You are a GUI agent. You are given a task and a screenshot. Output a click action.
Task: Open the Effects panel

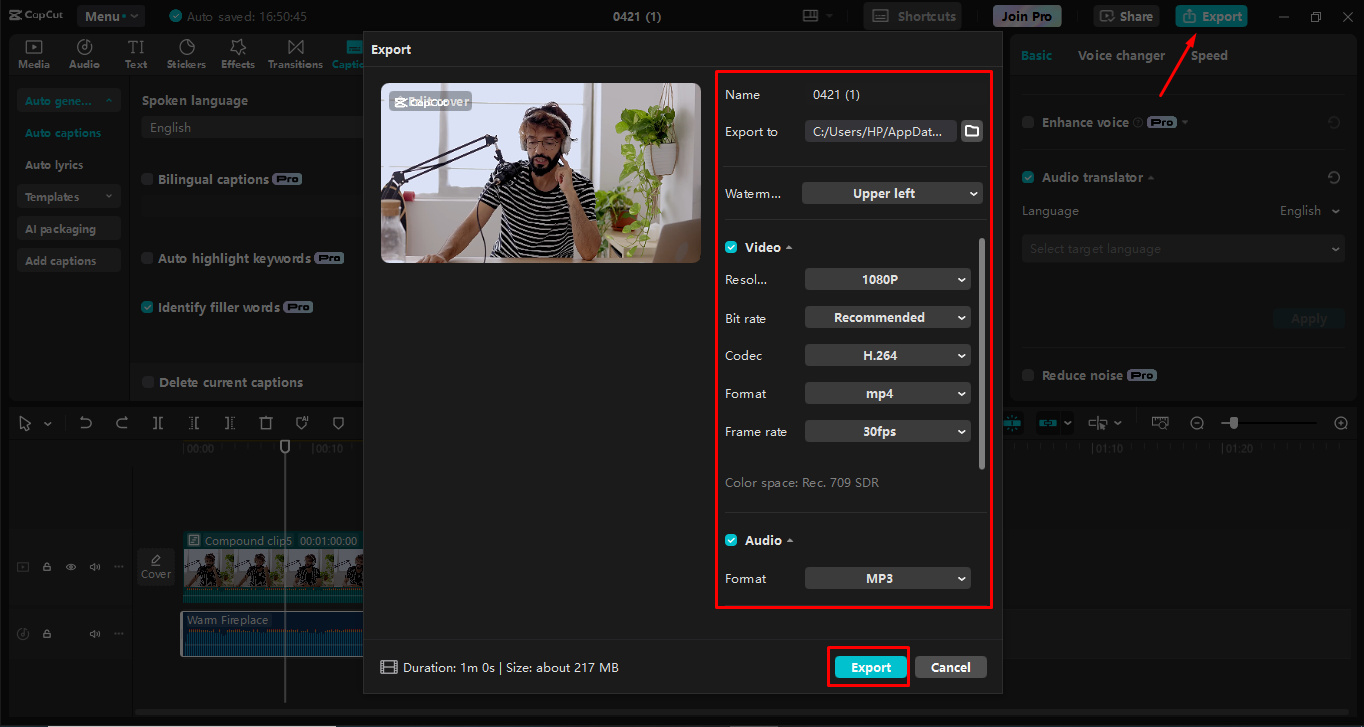pos(237,53)
